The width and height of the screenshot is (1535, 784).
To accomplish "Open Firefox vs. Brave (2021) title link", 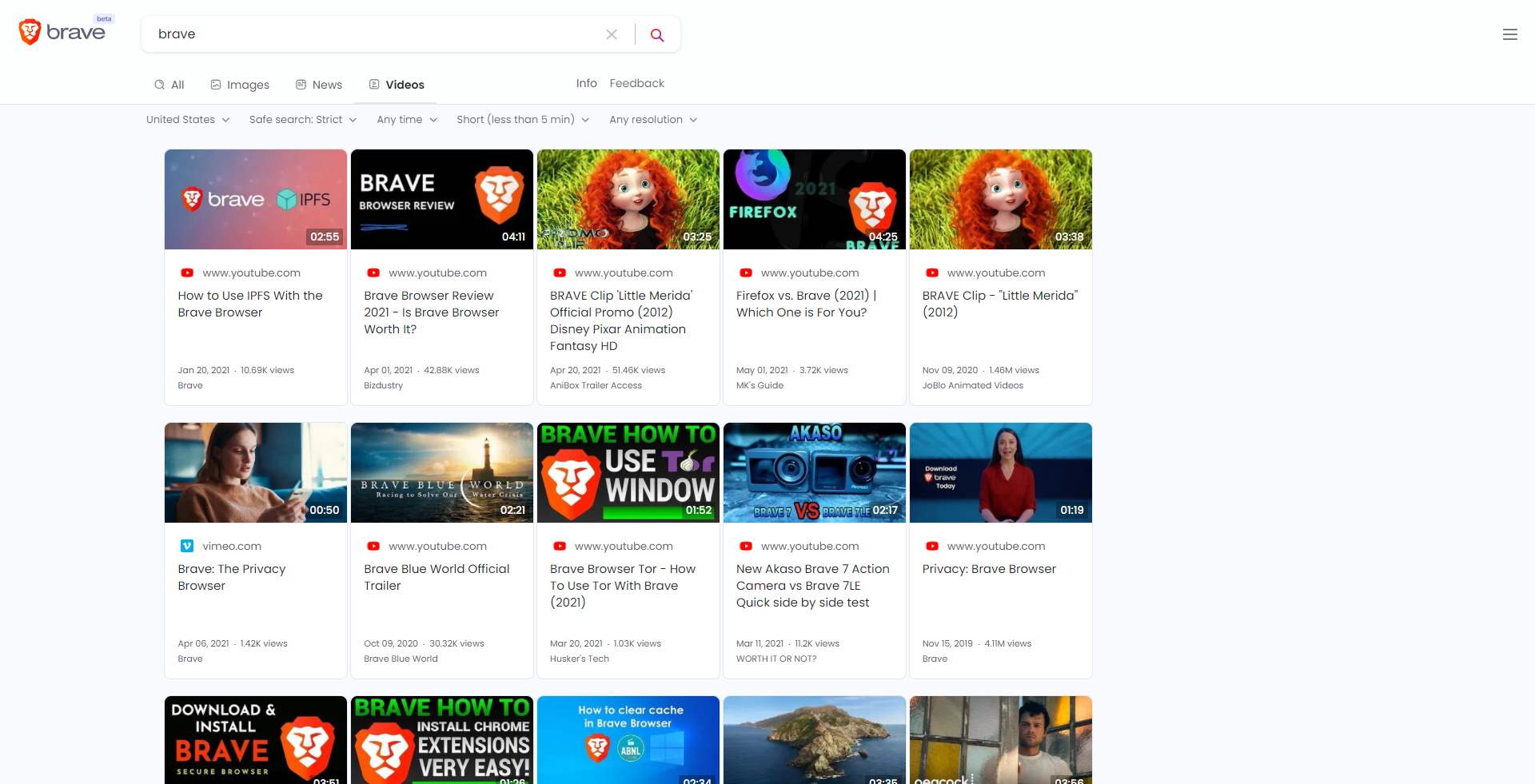I will tap(807, 304).
